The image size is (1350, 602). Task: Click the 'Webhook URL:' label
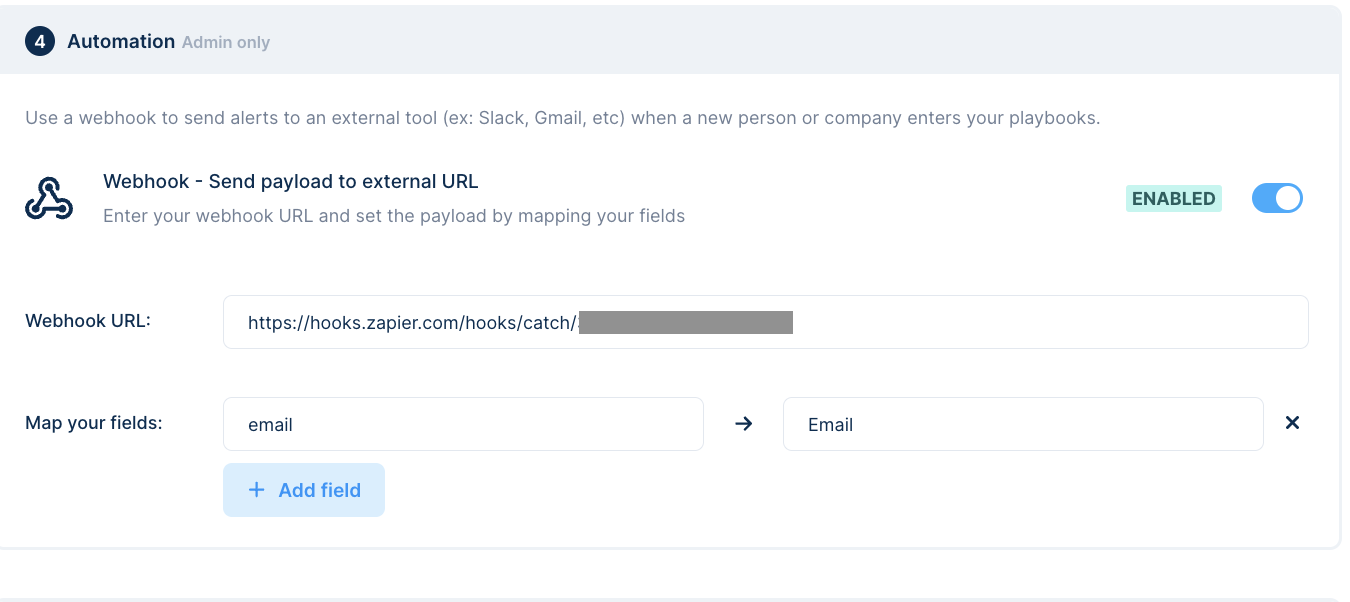88,321
